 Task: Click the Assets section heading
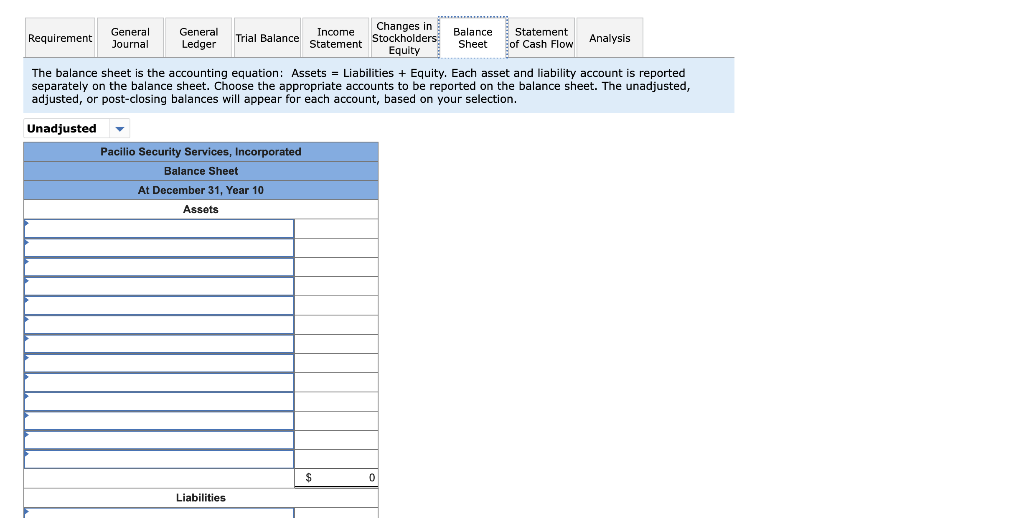coord(200,210)
